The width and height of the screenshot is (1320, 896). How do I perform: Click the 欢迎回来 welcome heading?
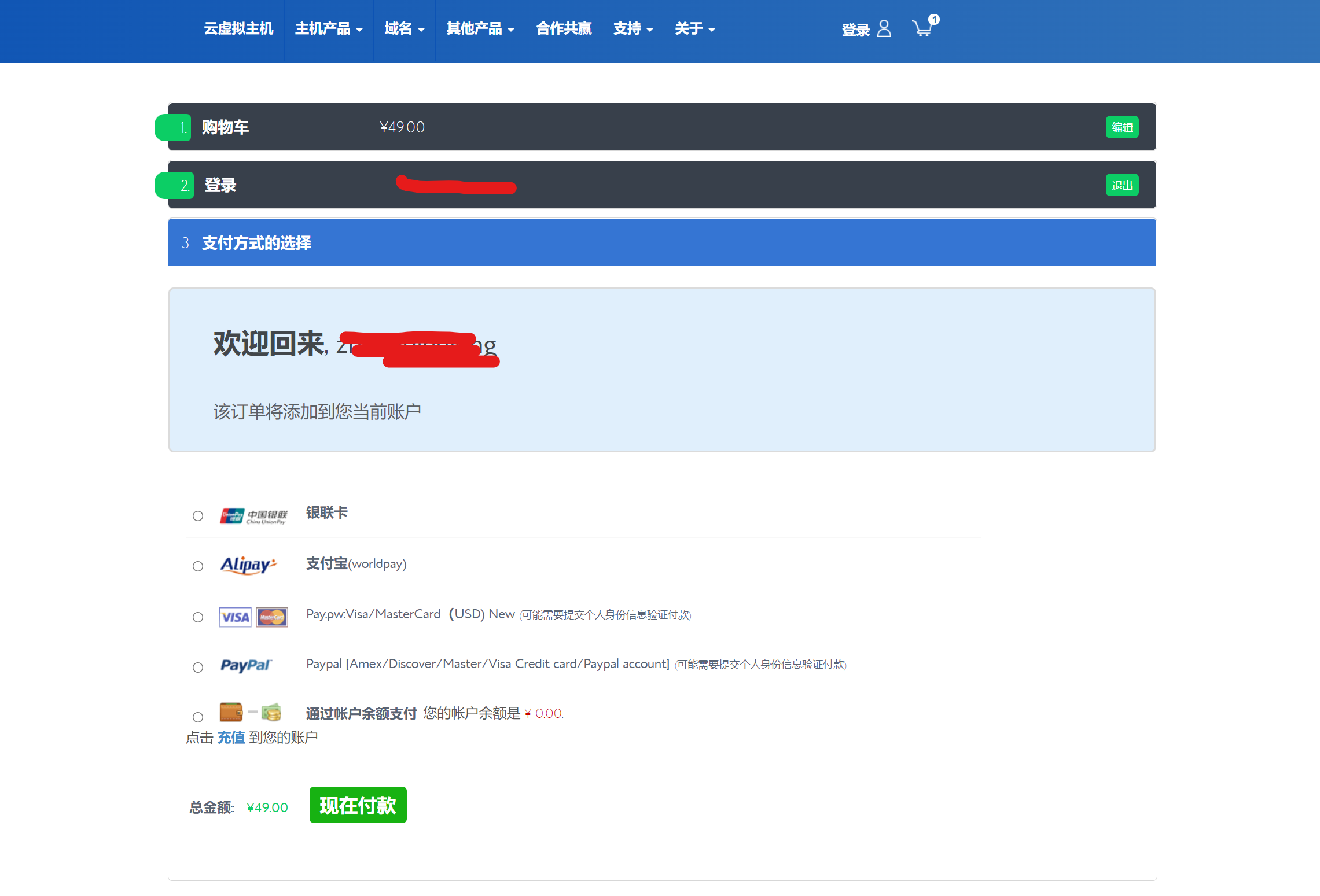click(269, 344)
